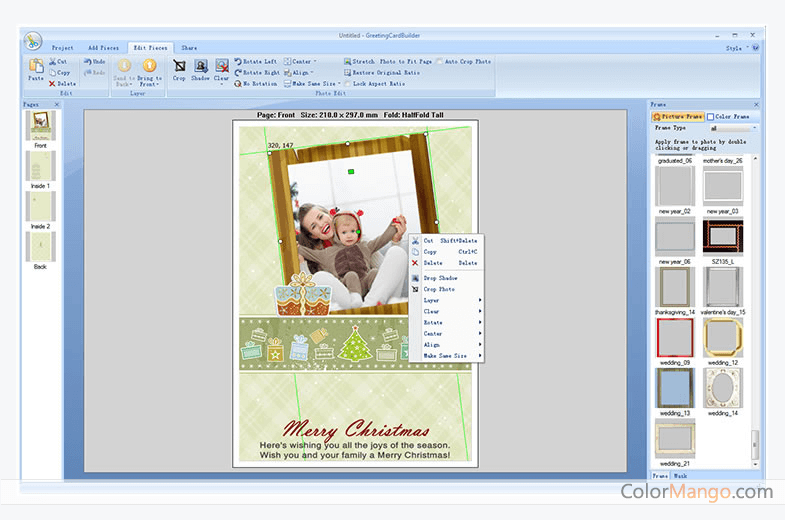
Task: Click the Bring to Front layer icon
Action: tap(149, 68)
